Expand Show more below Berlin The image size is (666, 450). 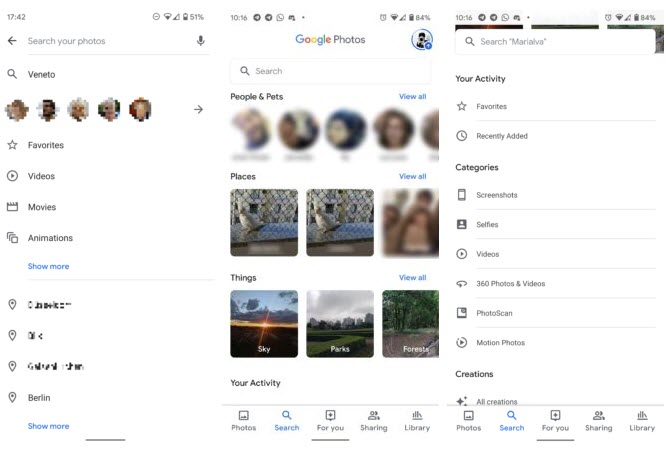(48, 426)
